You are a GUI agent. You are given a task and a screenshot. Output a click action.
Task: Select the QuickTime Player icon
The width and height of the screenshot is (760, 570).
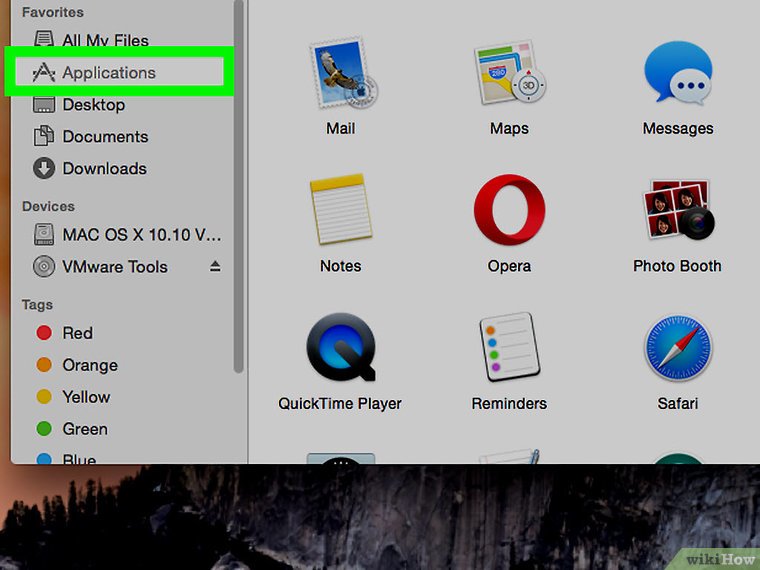point(340,349)
